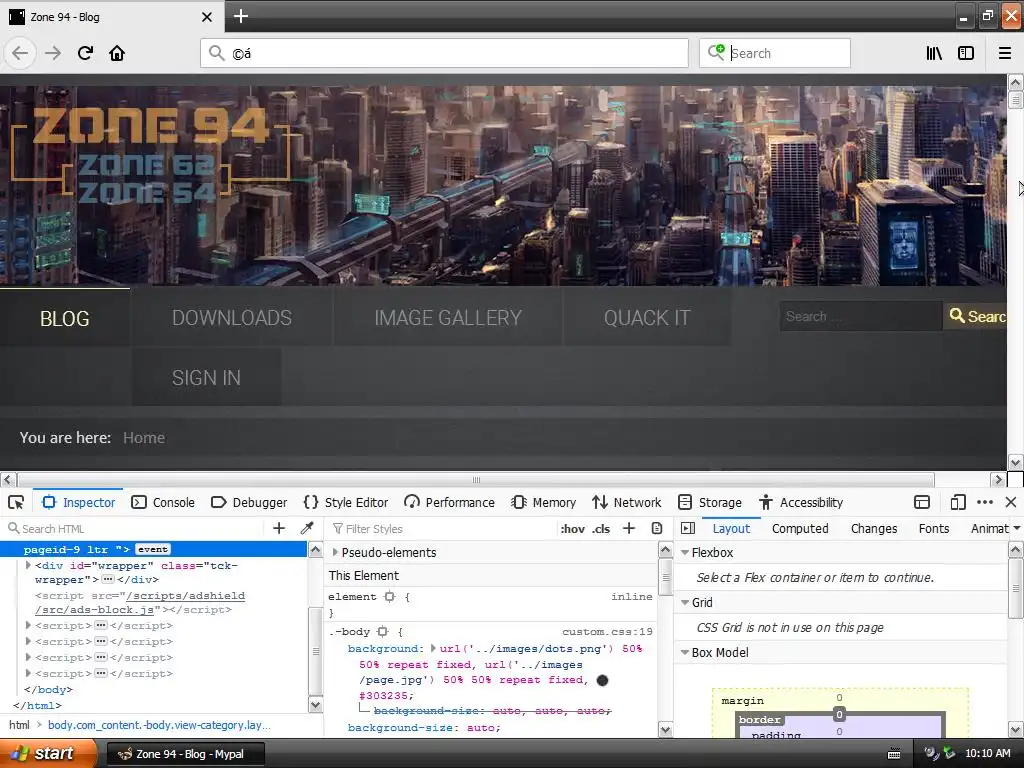
Task: Add a new CSS rule
Action: (x=629, y=528)
